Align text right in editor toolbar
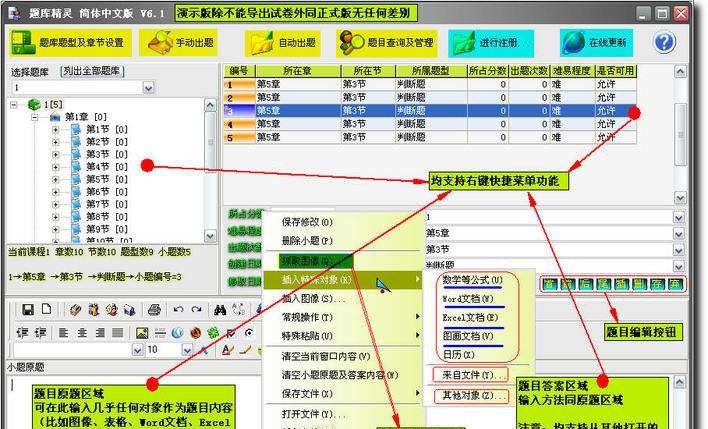This screenshot has width=708, height=429. click(x=100, y=333)
